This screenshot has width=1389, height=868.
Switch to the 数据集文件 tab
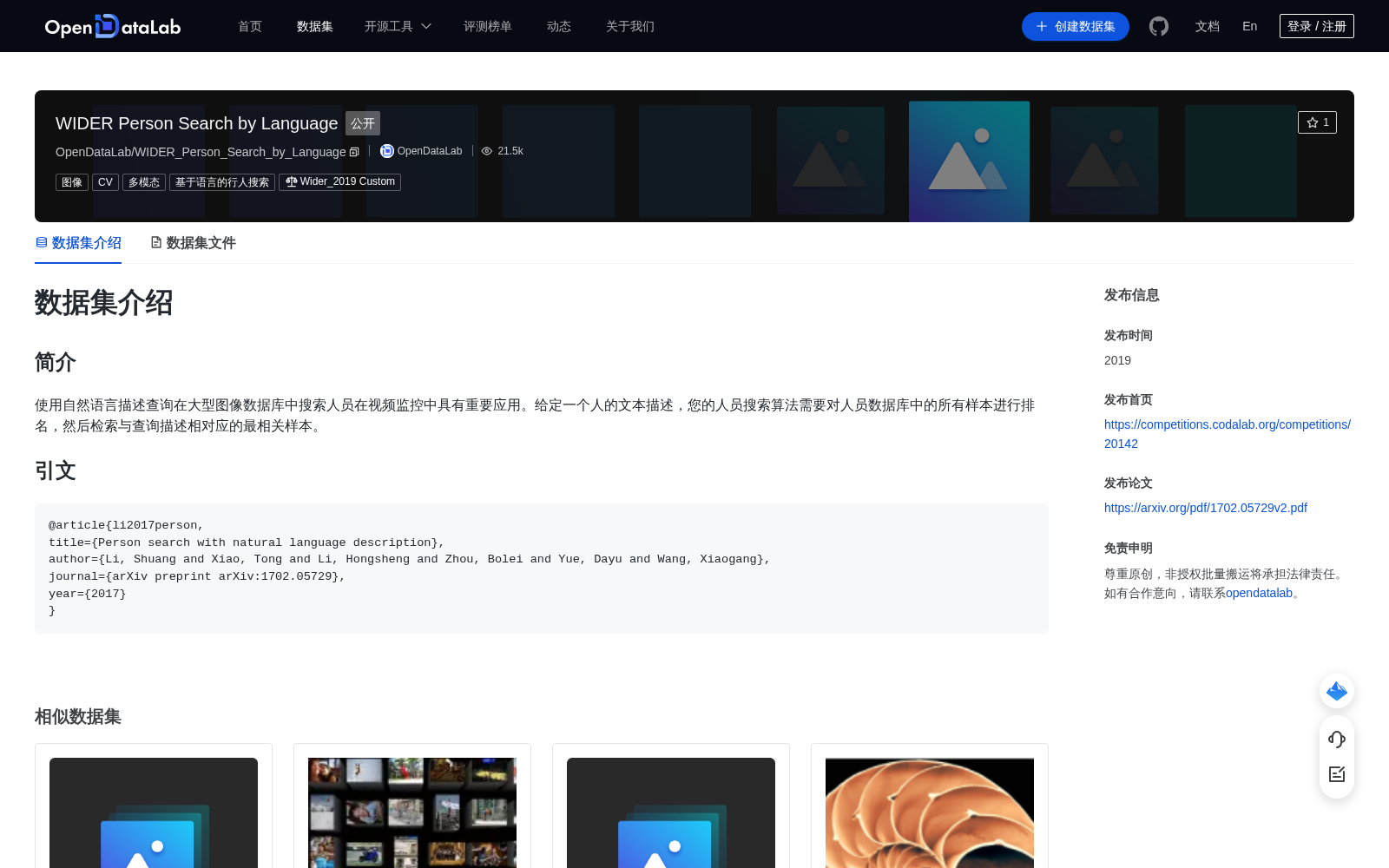click(x=193, y=243)
